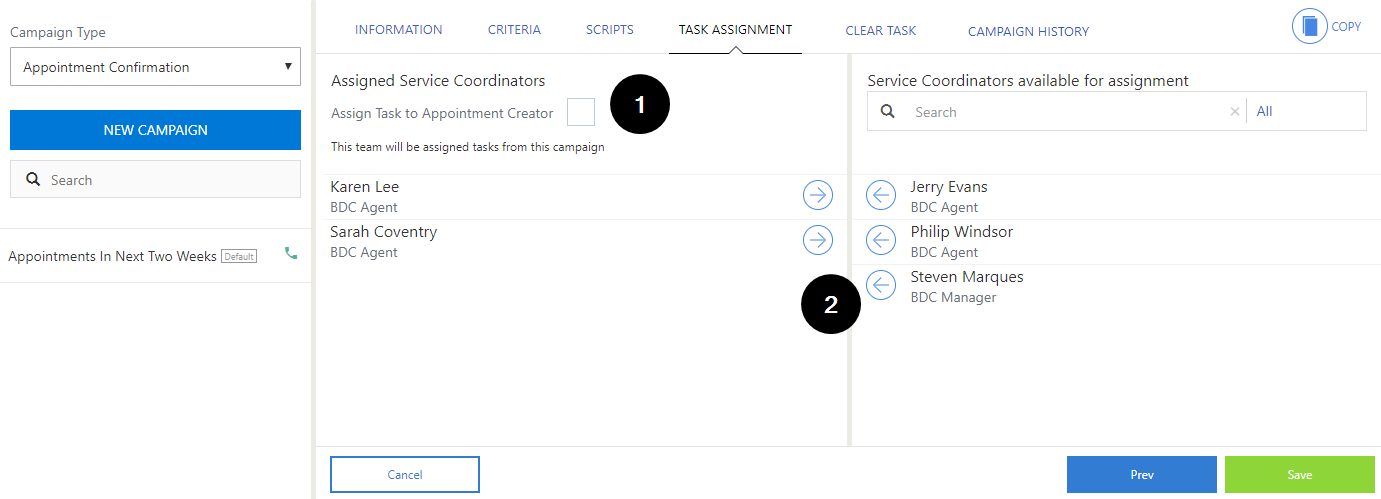Assign Jerry Evans with left-arrow icon
This screenshot has height=499, width=1381.
[x=881, y=195]
